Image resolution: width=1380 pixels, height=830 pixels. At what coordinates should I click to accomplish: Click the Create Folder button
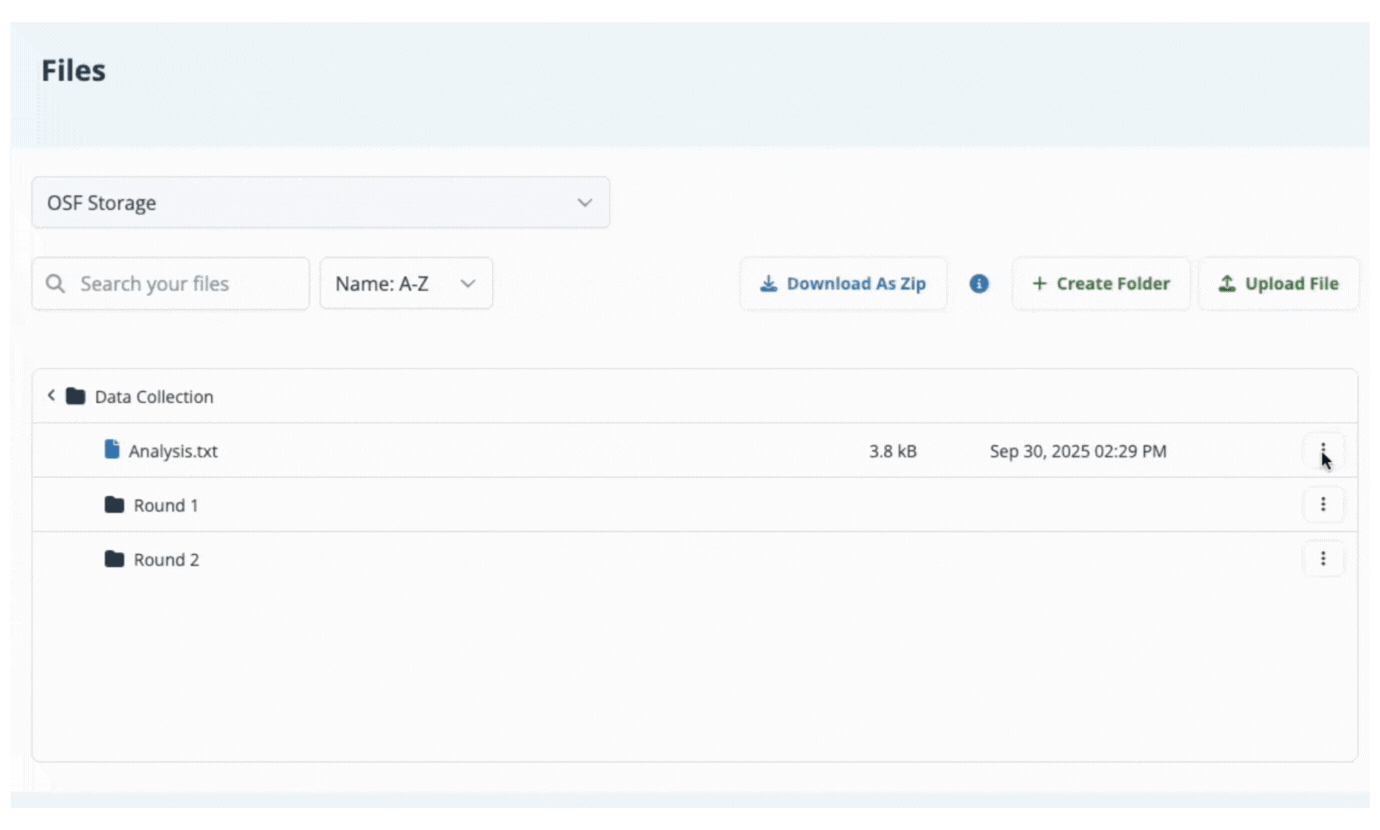pyautogui.click(x=1101, y=284)
